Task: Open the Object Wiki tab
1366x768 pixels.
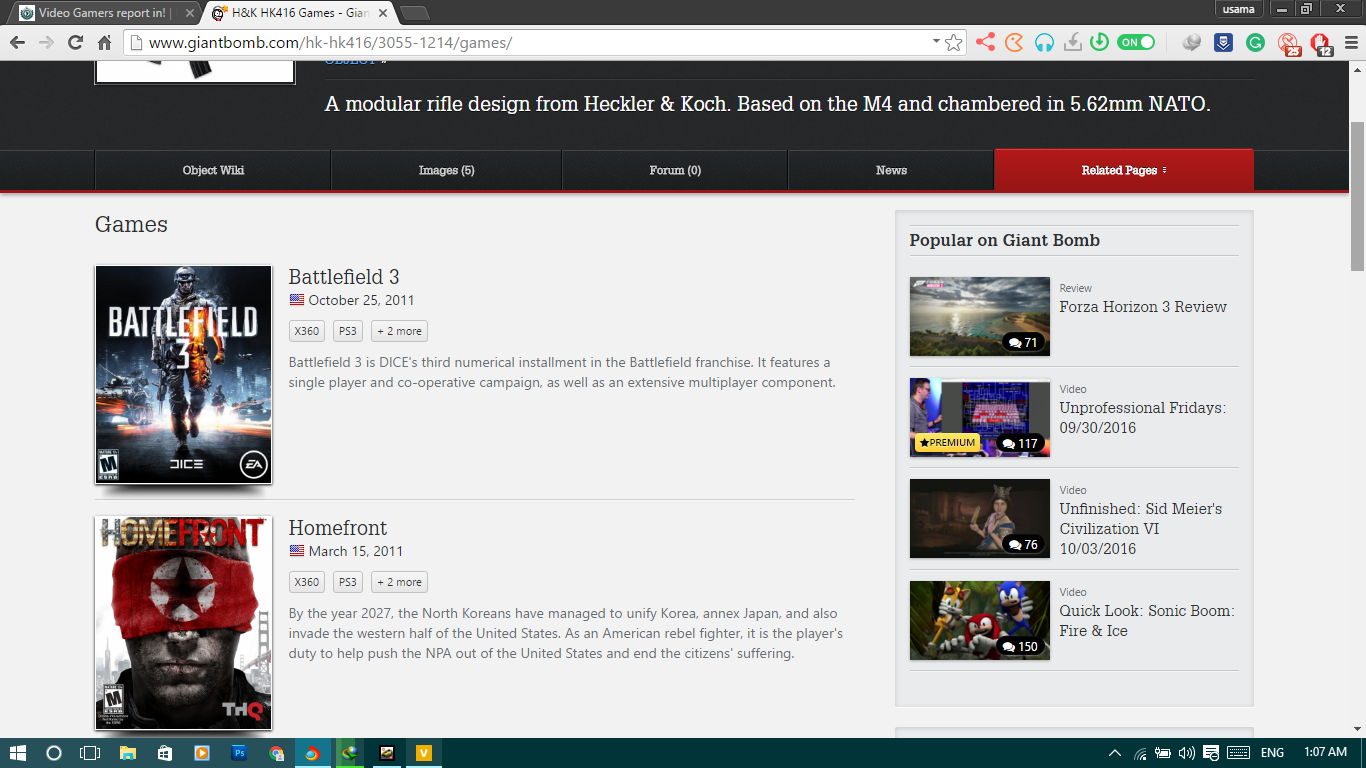Action: (213, 170)
